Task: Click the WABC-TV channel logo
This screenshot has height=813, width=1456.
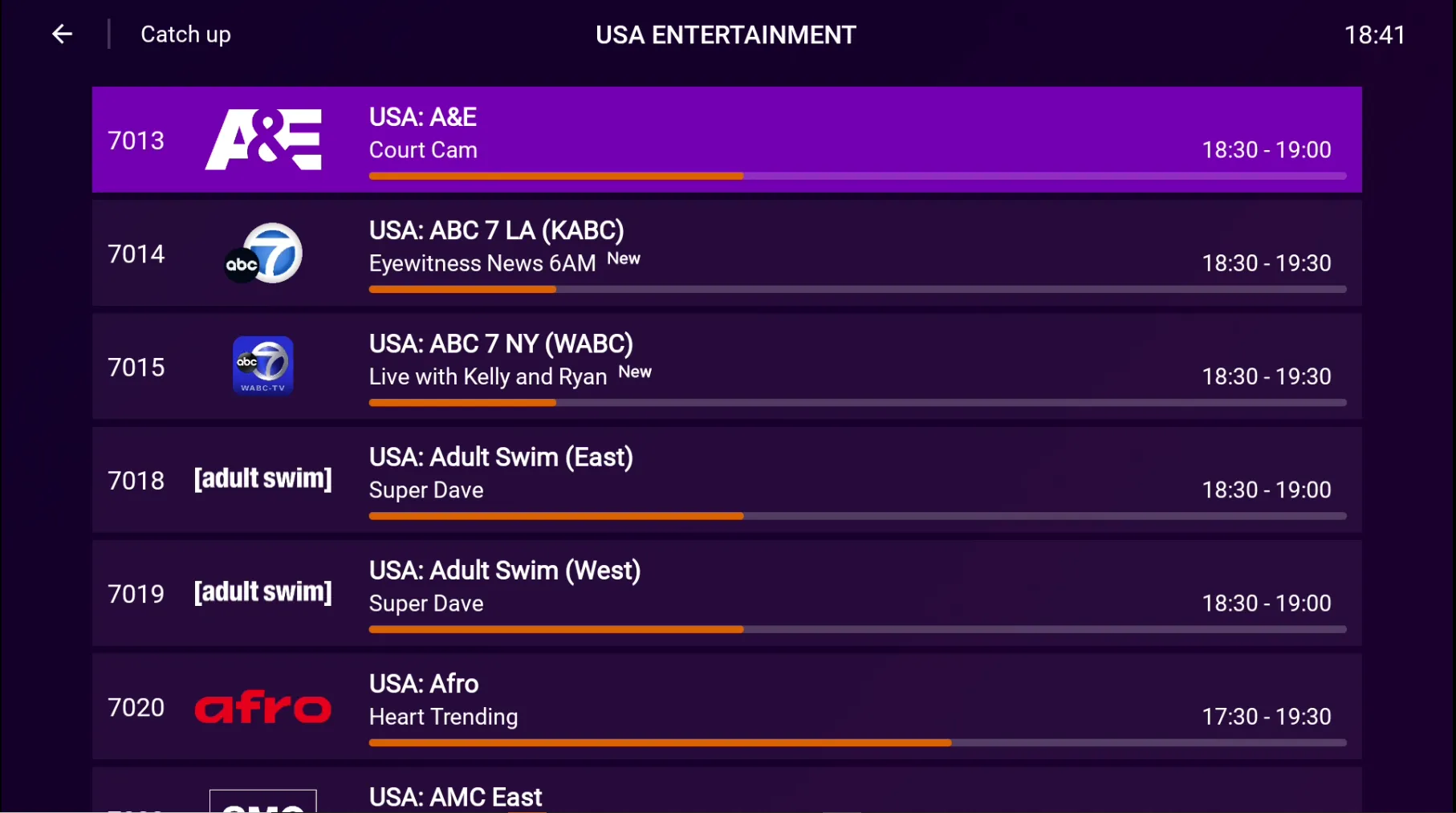Action: pyautogui.click(x=263, y=366)
